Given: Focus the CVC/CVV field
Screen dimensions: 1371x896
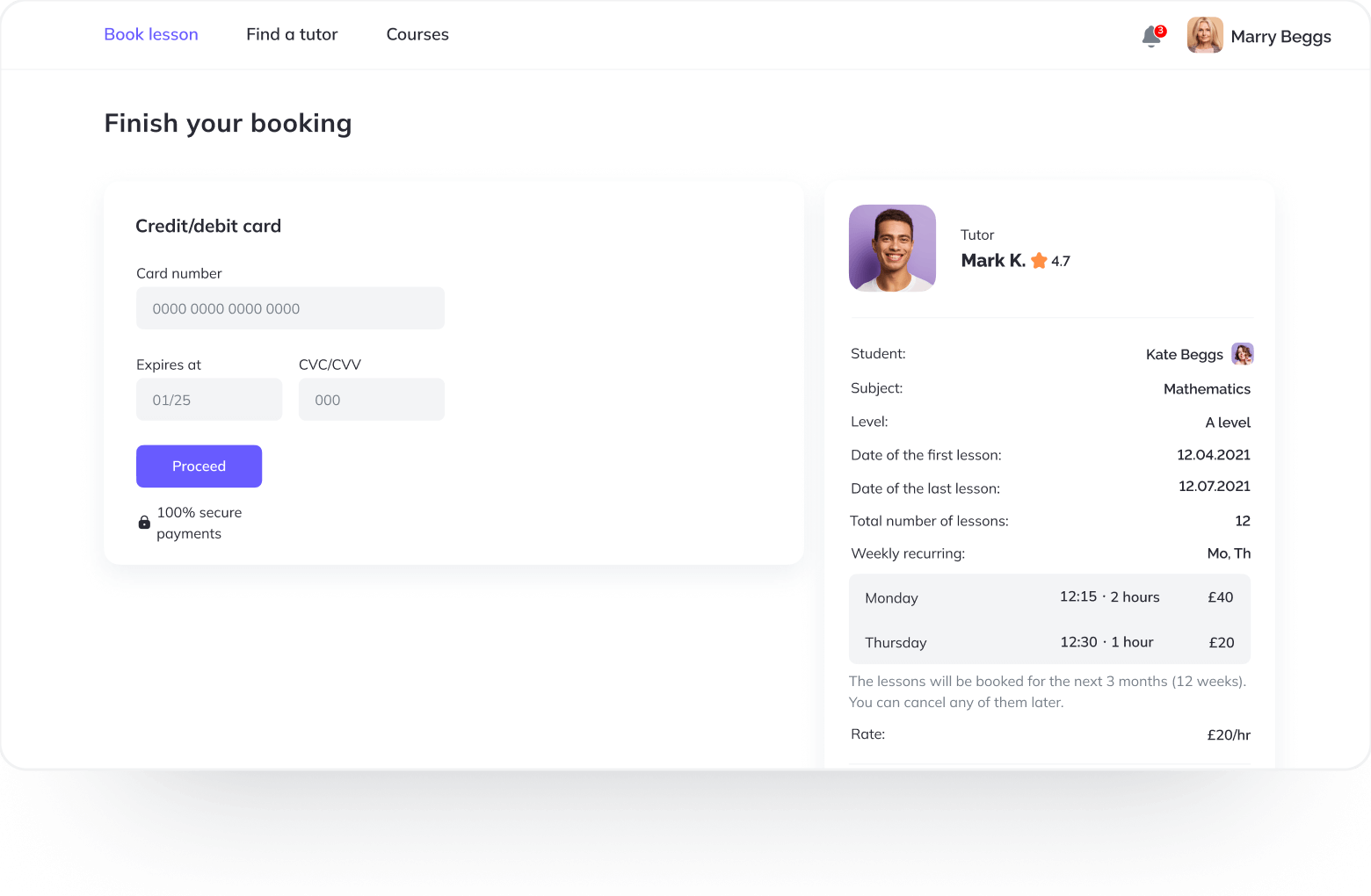Looking at the screenshot, I should pyautogui.click(x=372, y=400).
